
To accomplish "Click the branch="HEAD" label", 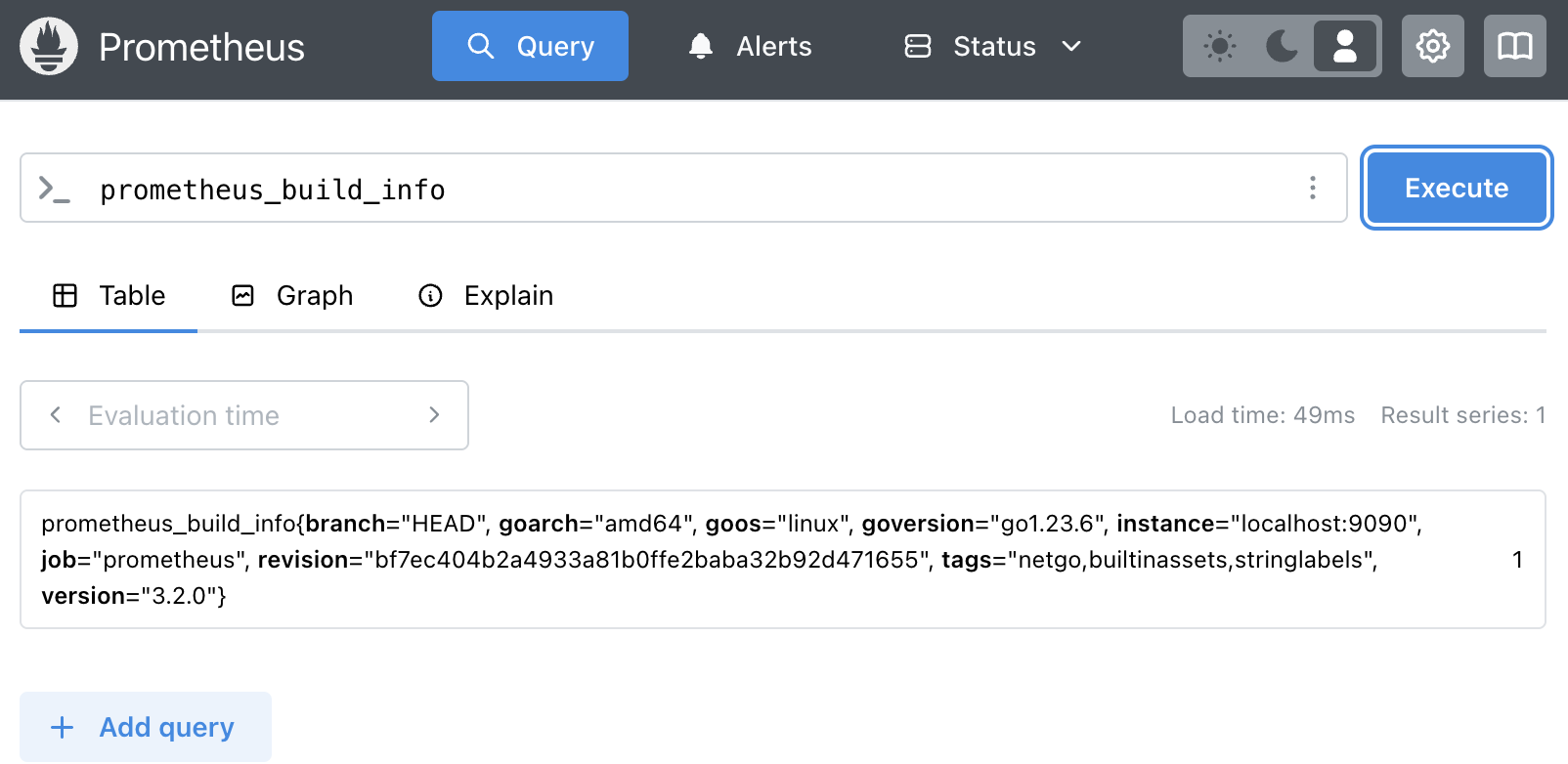I will tap(396, 524).
